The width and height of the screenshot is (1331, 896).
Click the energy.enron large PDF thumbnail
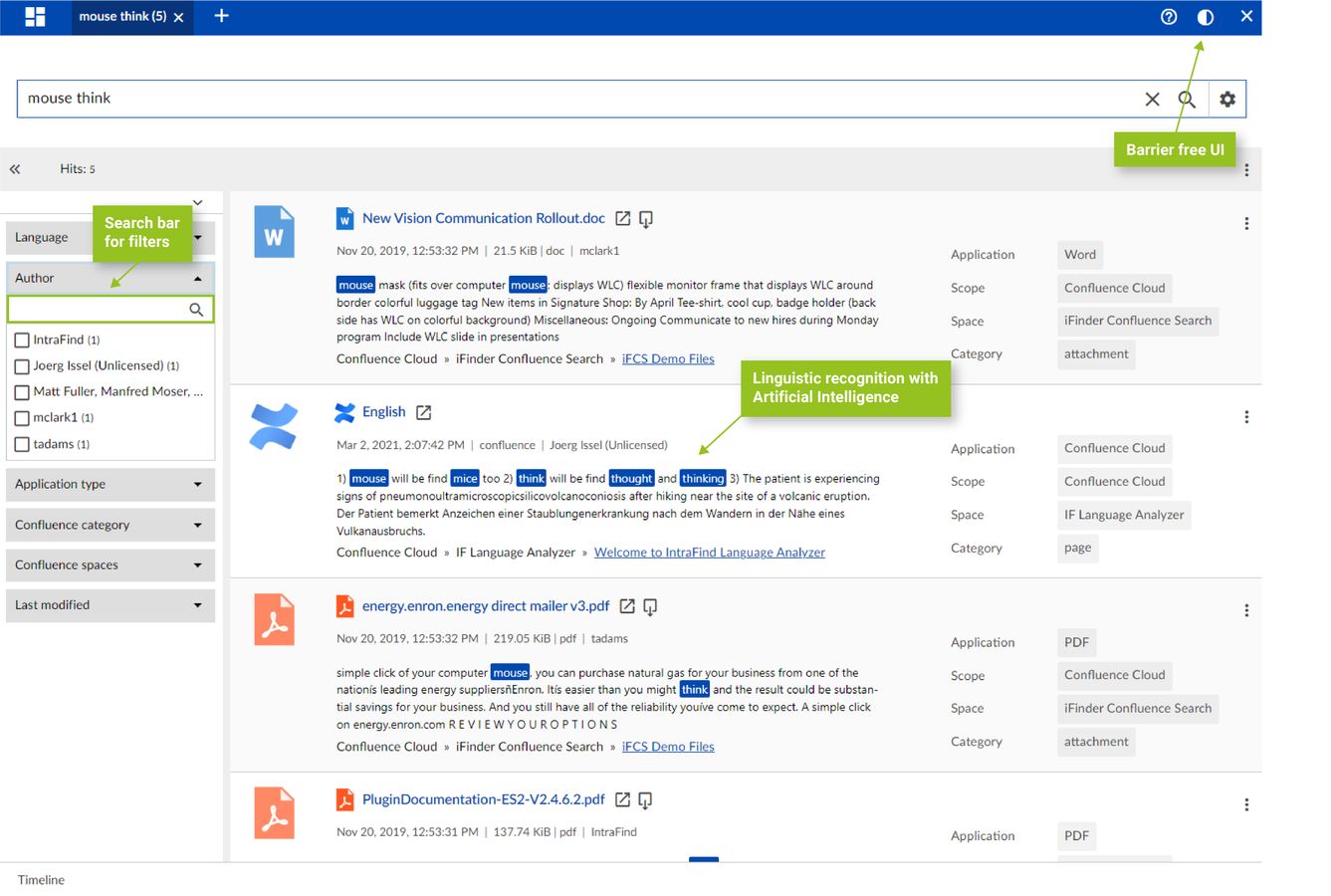(274, 619)
